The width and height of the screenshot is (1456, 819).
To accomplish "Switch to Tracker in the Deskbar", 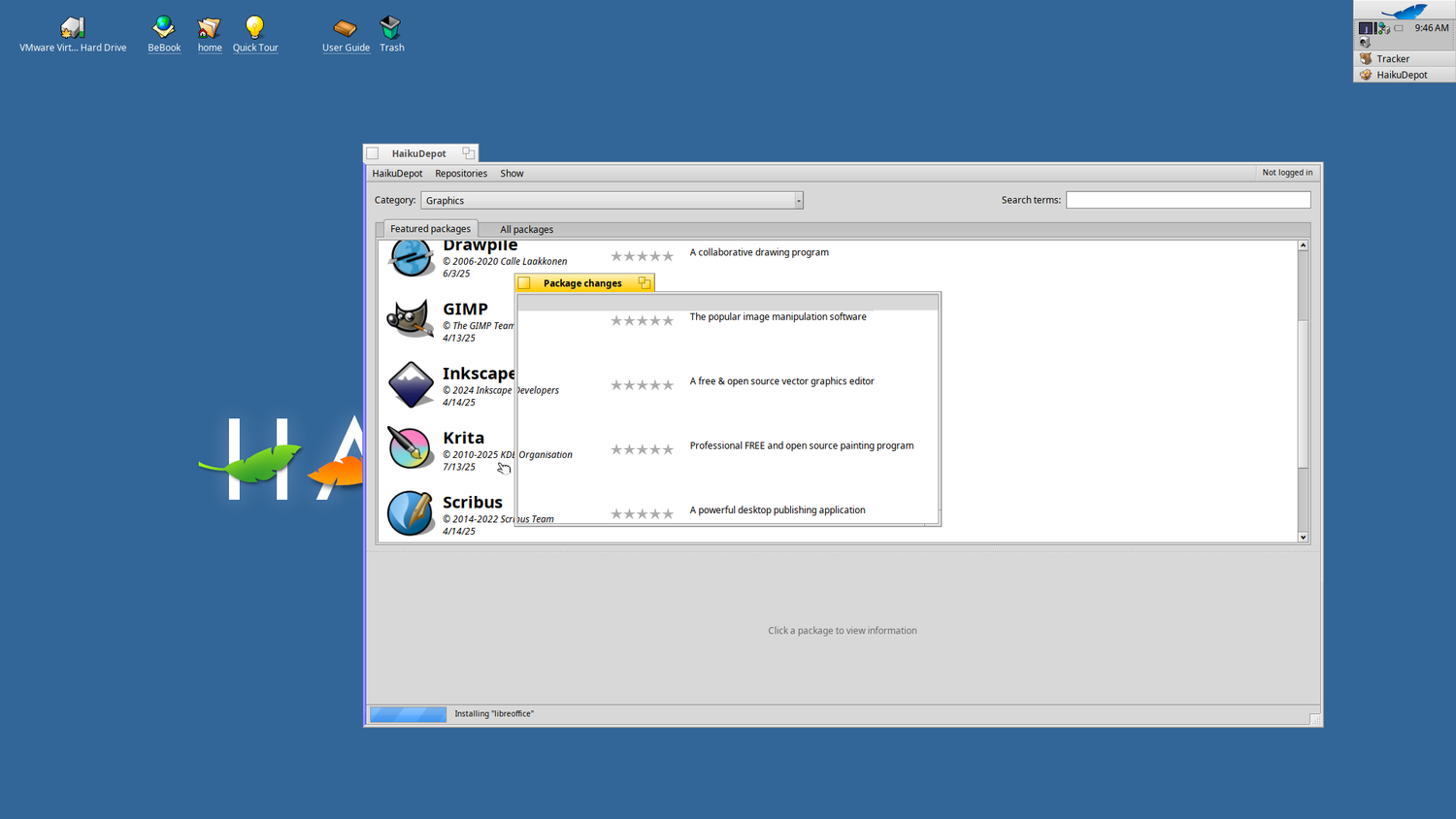I will coord(1405,59).
